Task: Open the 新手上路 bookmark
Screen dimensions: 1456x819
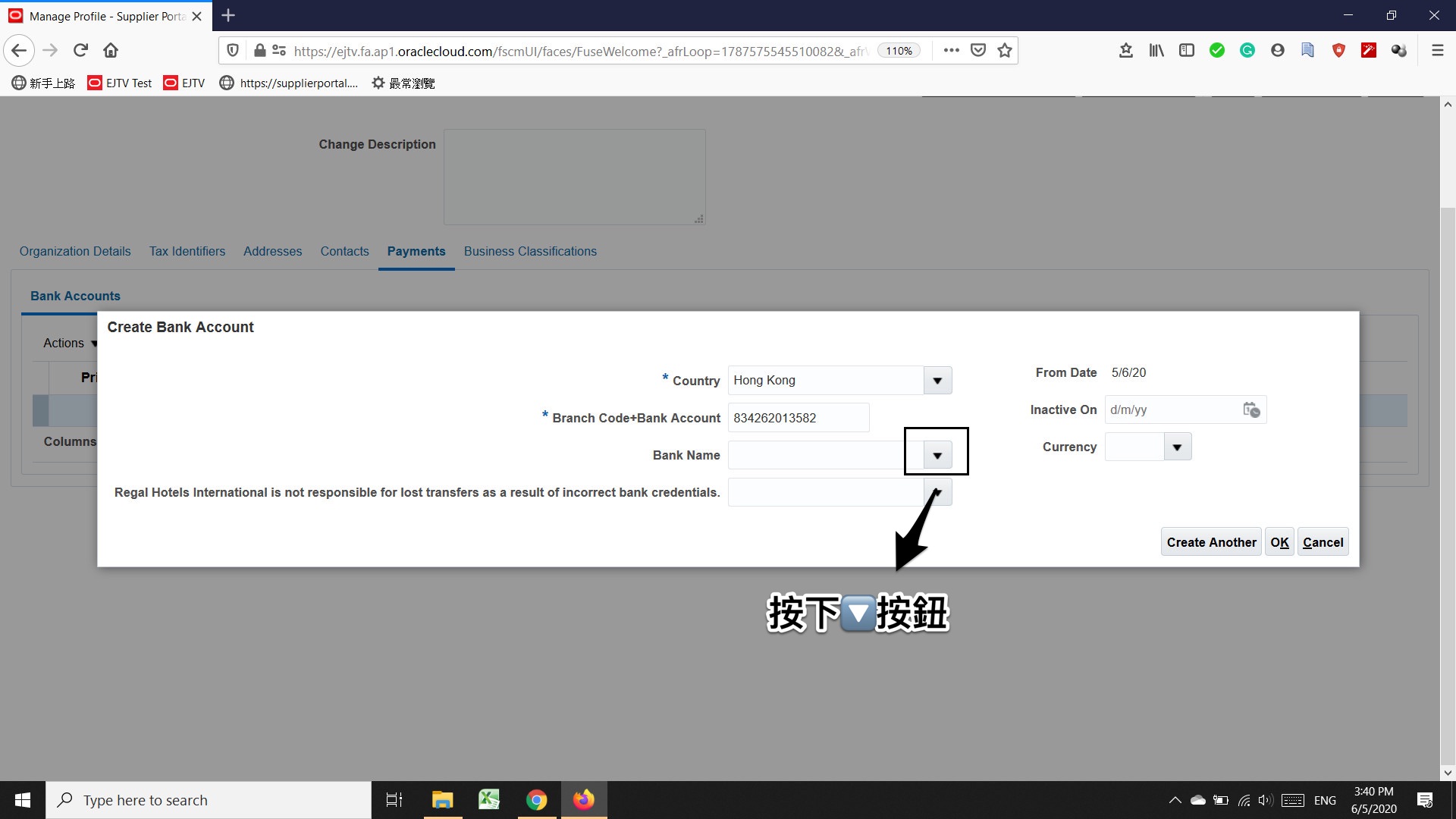Action: point(43,83)
